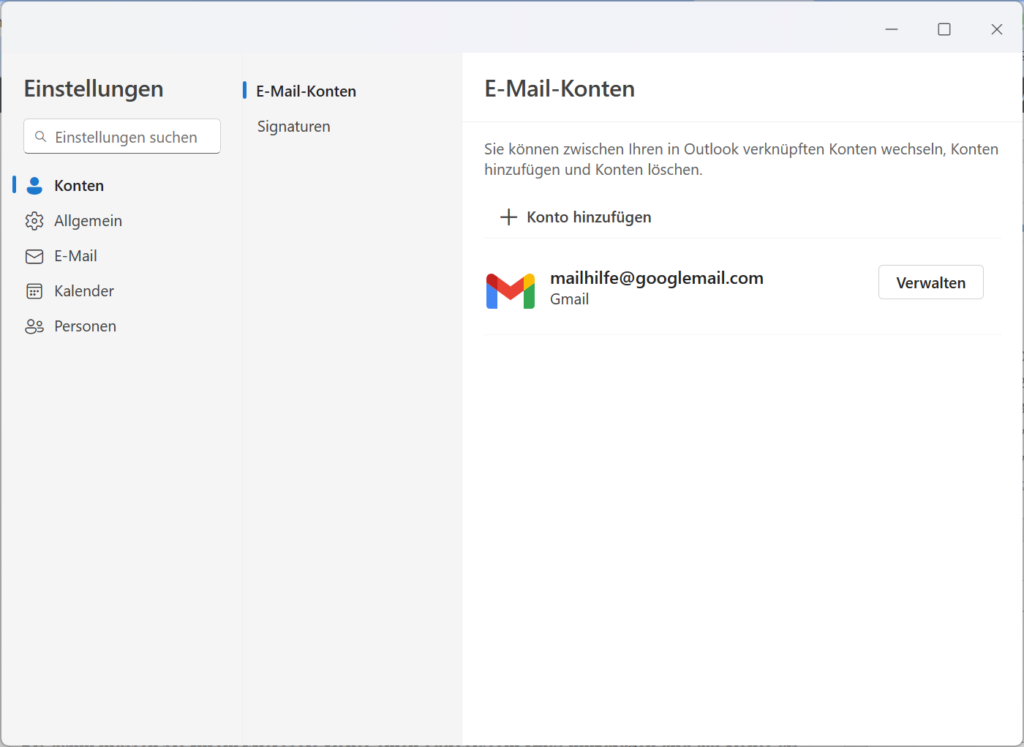Click the calendar icon next to Kalender

point(33,290)
